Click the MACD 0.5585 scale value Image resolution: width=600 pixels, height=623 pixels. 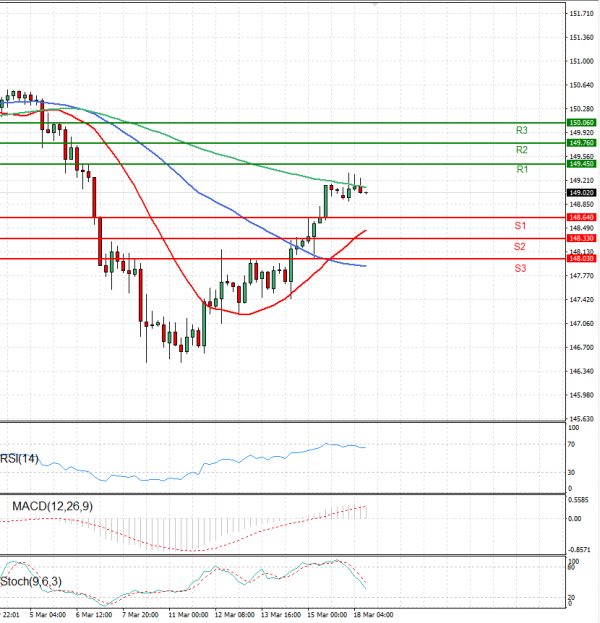coord(578,500)
